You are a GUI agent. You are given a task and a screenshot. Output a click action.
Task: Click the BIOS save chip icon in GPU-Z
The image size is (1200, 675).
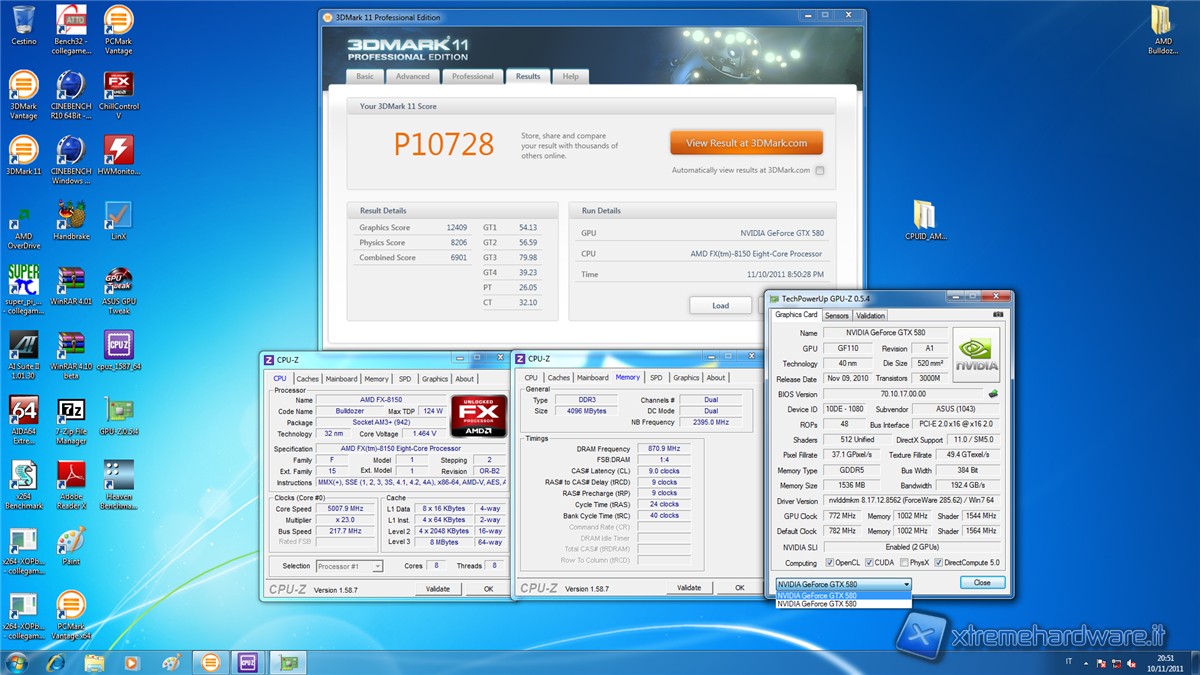point(993,394)
